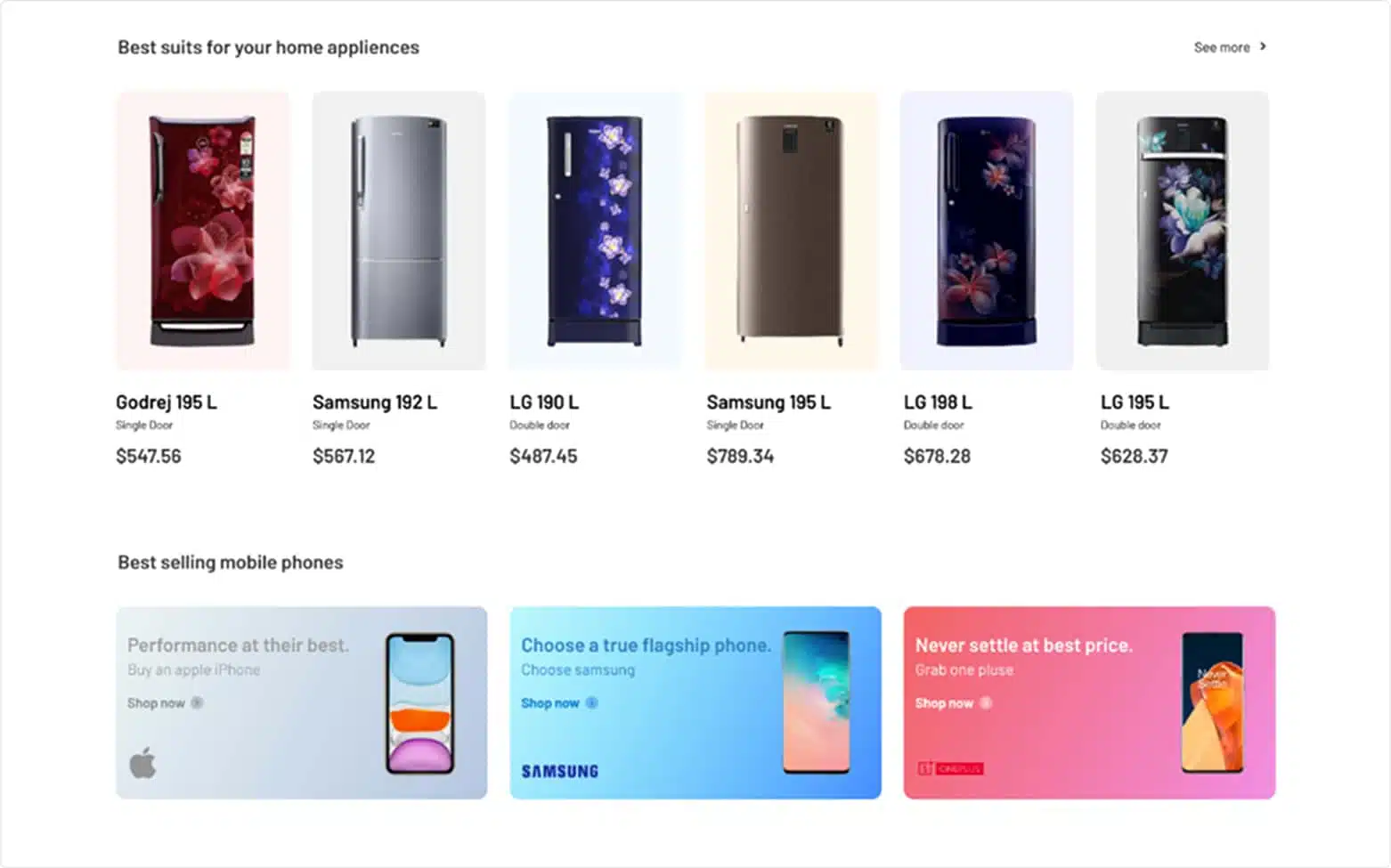Click the Samsung brand logo
Image resolution: width=1391 pixels, height=868 pixels.
(559, 771)
